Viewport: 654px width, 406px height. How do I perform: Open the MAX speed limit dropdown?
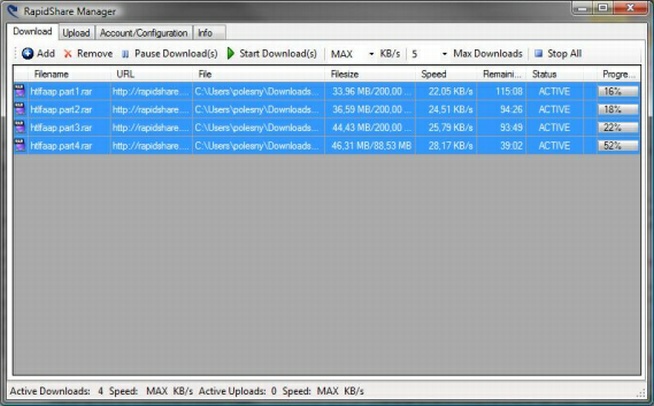point(371,54)
